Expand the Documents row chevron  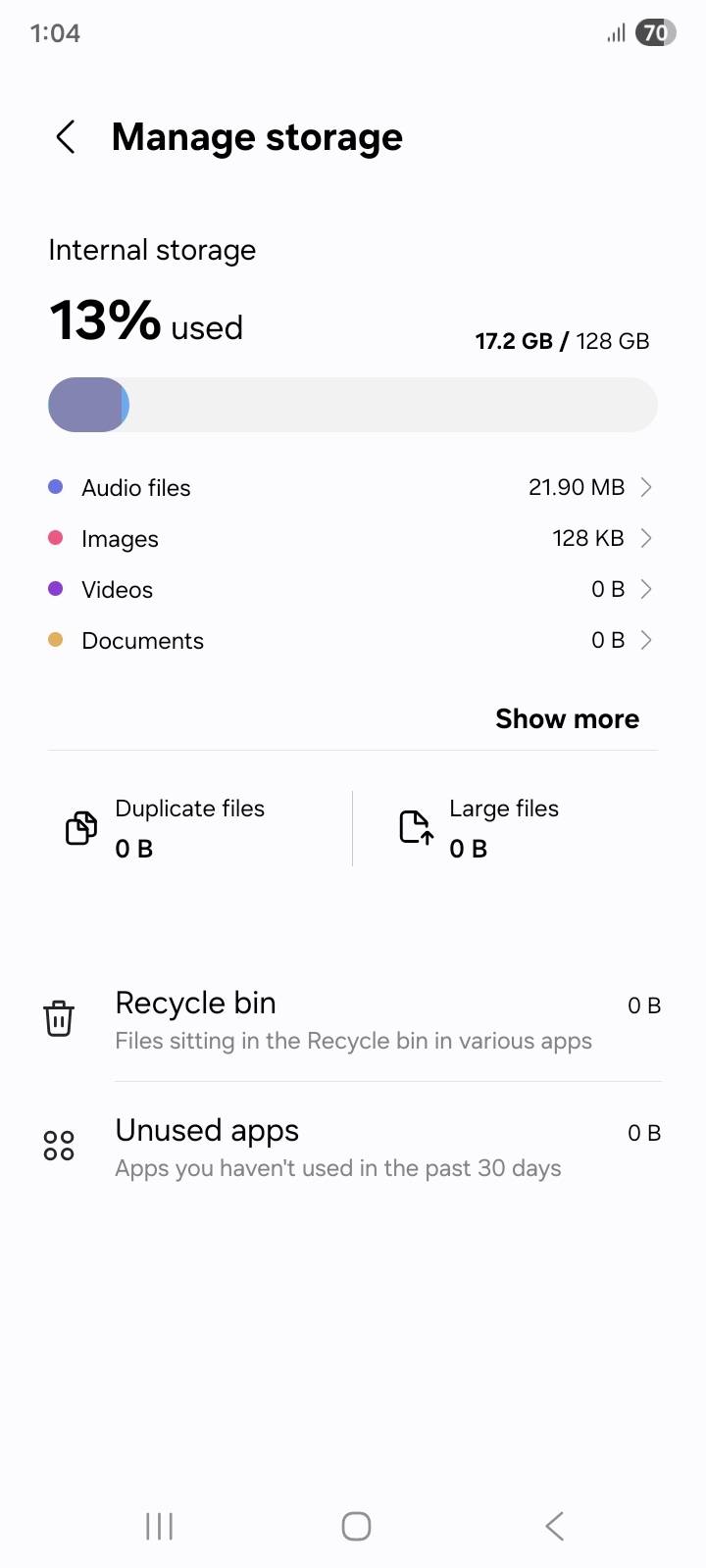[x=646, y=640]
